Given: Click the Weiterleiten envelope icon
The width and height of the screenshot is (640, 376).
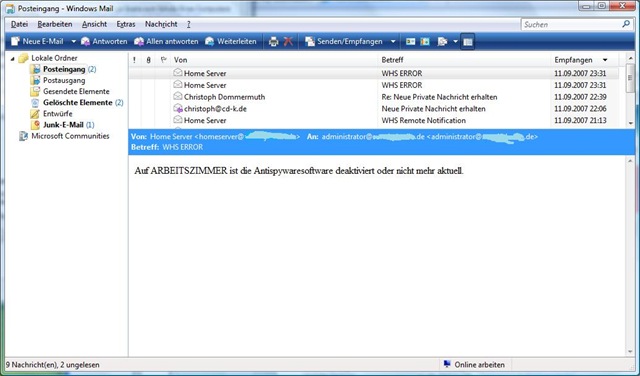Looking at the screenshot, I should click(210, 41).
